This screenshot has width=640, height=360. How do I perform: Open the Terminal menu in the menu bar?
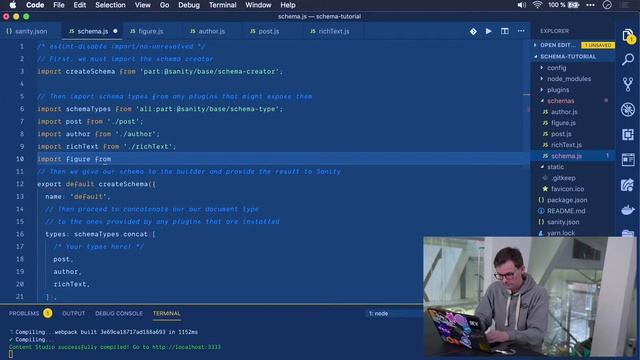222,5
